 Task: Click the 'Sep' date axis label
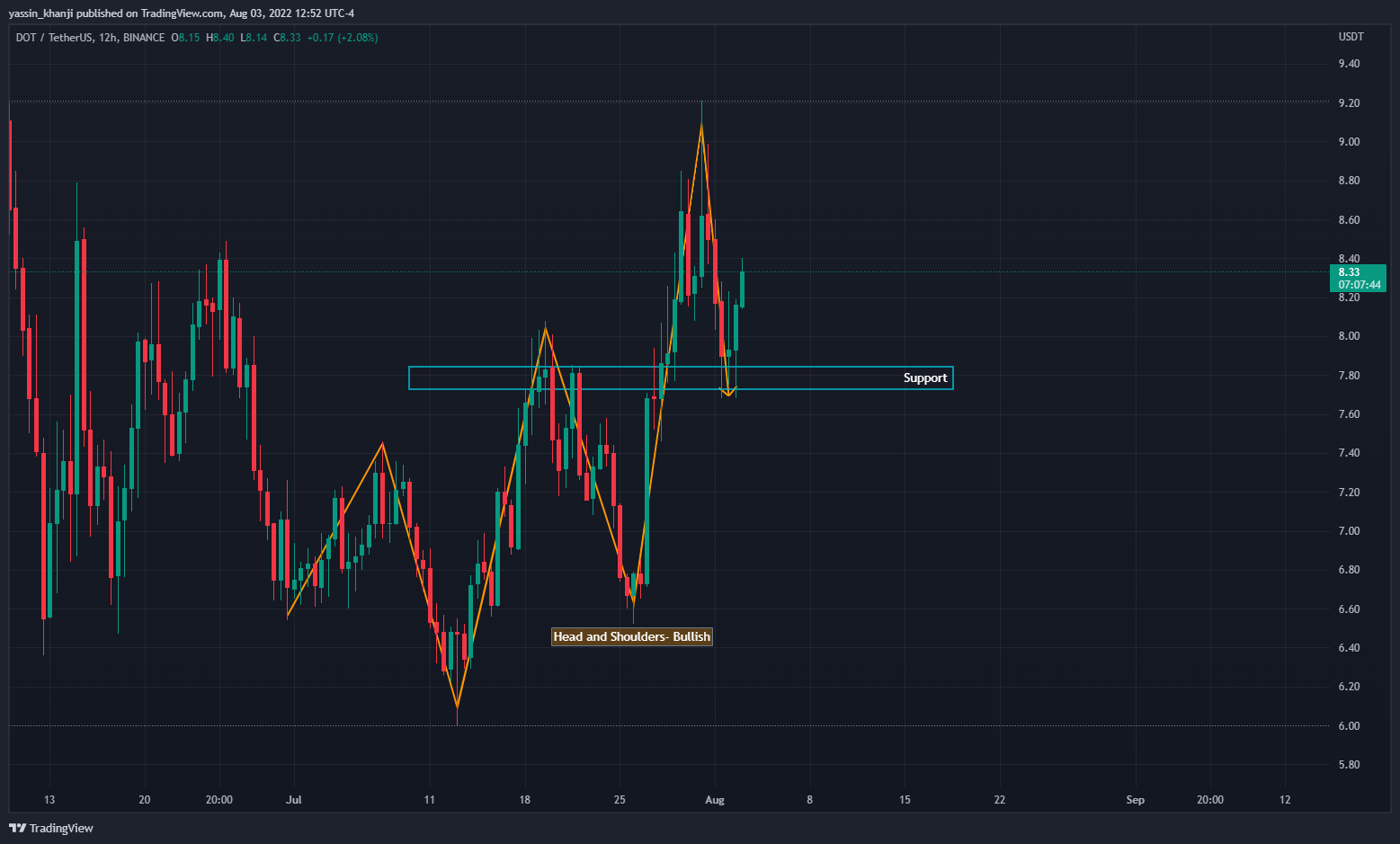point(1136,800)
